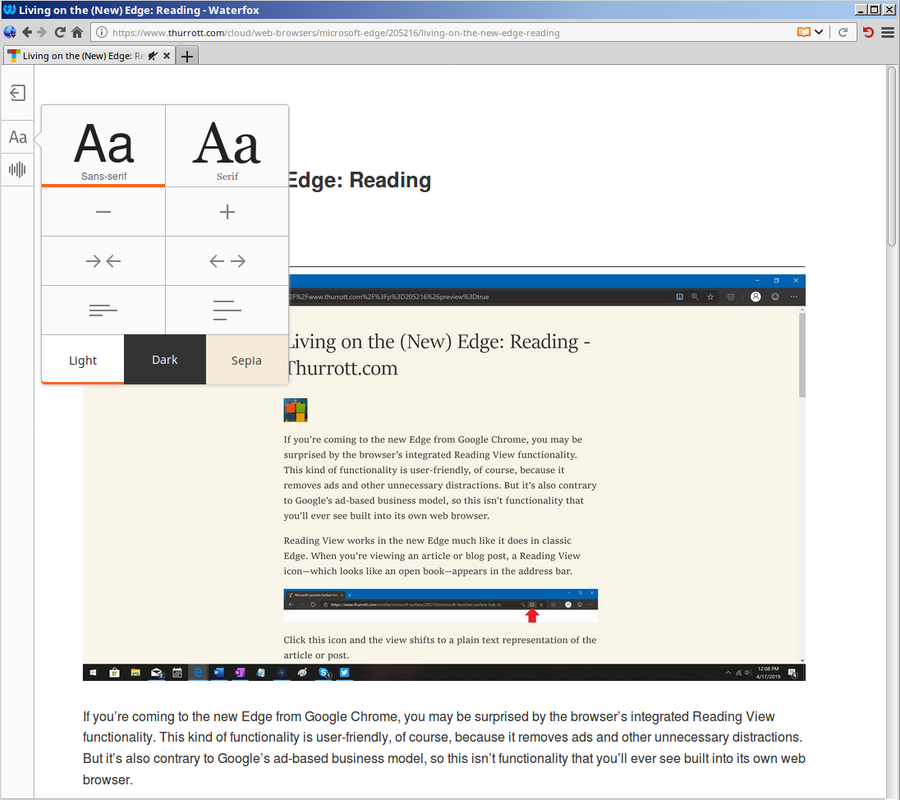Image resolution: width=900 pixels, height=800 pixels.
Task: Open the Narrate audio waveform button
Action: tap(17, 169)
